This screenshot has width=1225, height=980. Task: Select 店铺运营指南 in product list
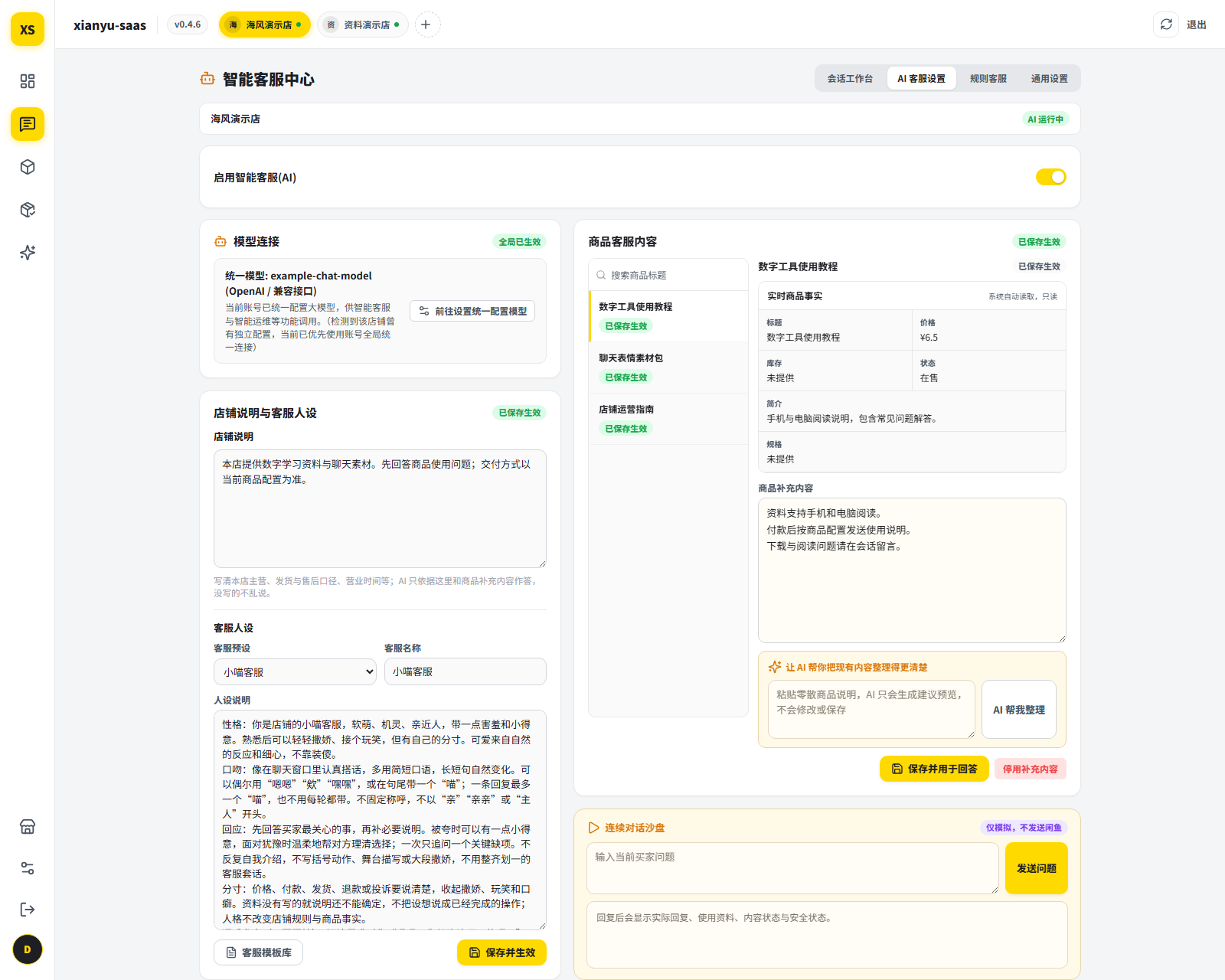[x=668, y=419]
